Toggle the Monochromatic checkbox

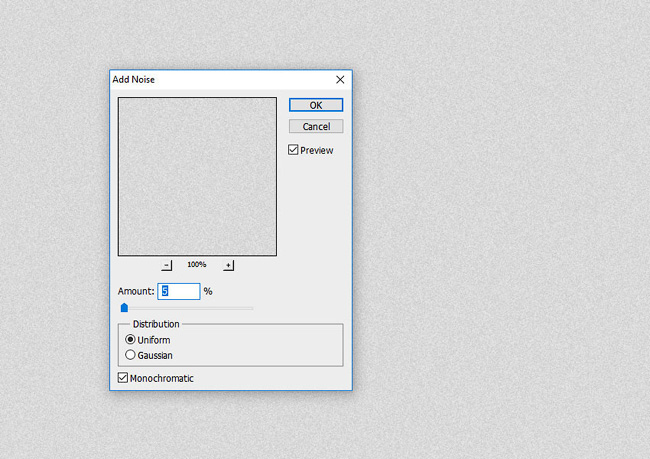[x=123, y=377]
